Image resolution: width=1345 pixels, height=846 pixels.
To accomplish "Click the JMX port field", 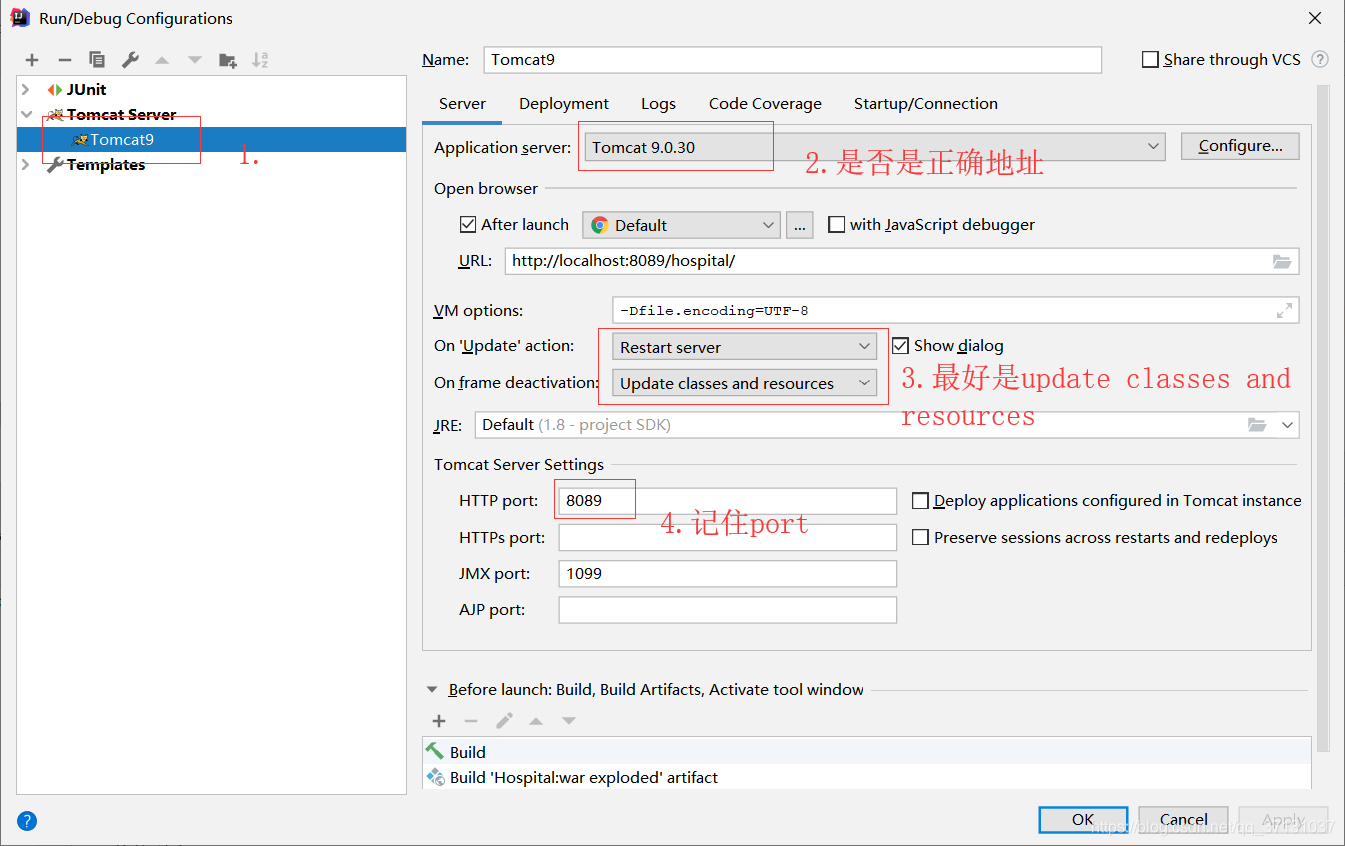I will click(x=727, y=574).
